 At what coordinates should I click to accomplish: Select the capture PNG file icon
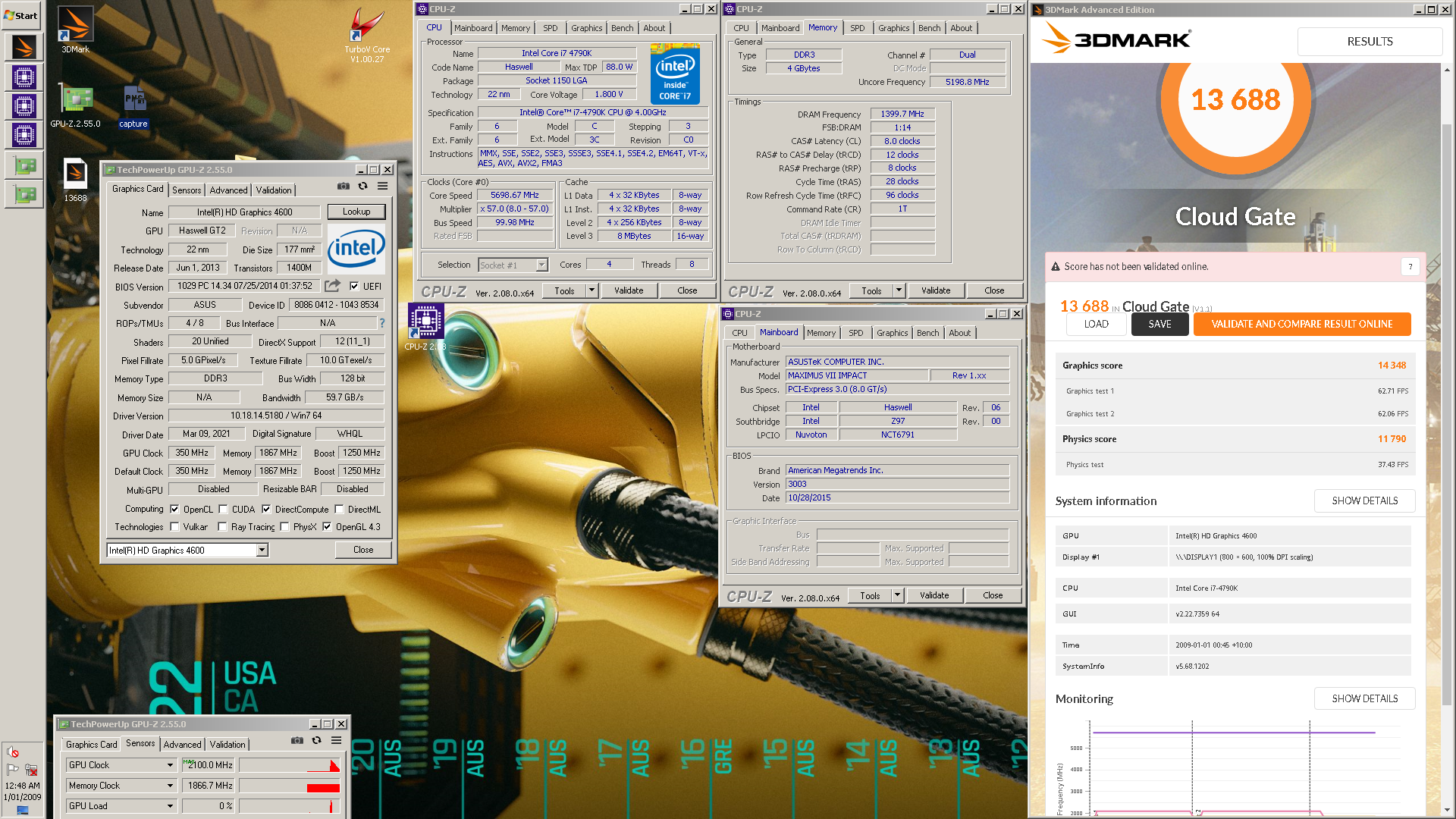pyautogui.click(x=133, y=106)
